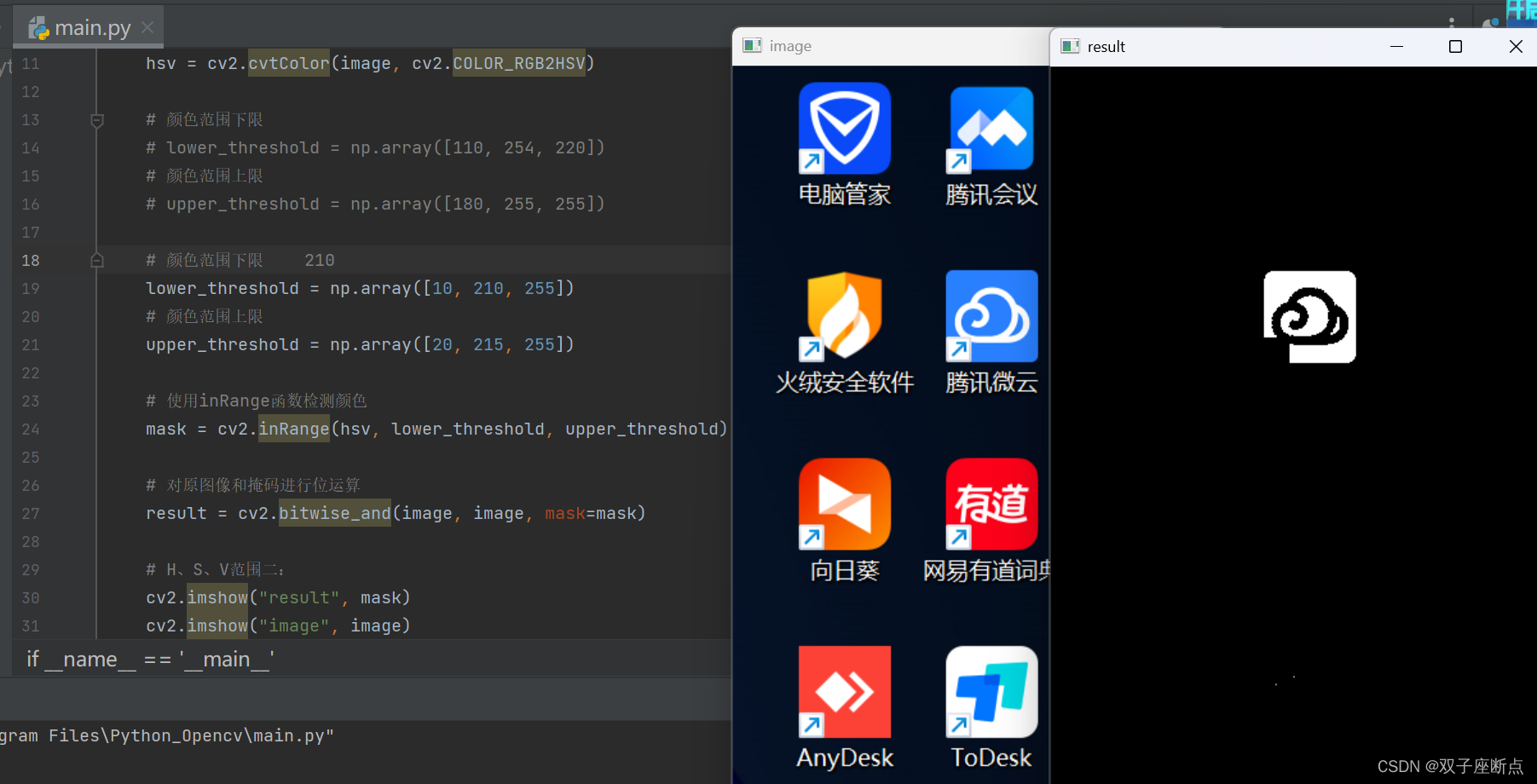The image size is (1537, 784).
Task: Click the AnyDesk label text
Action: coord(844,758)
